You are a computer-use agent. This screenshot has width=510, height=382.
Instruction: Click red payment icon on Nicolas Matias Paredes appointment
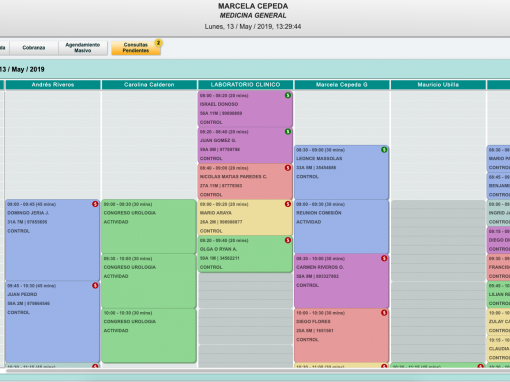pos(288,168)
